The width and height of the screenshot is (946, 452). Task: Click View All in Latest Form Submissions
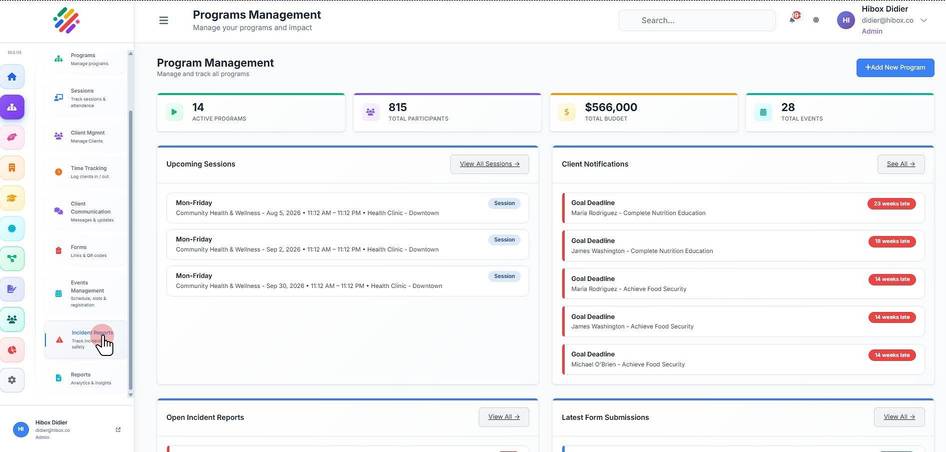coord(899,417)
